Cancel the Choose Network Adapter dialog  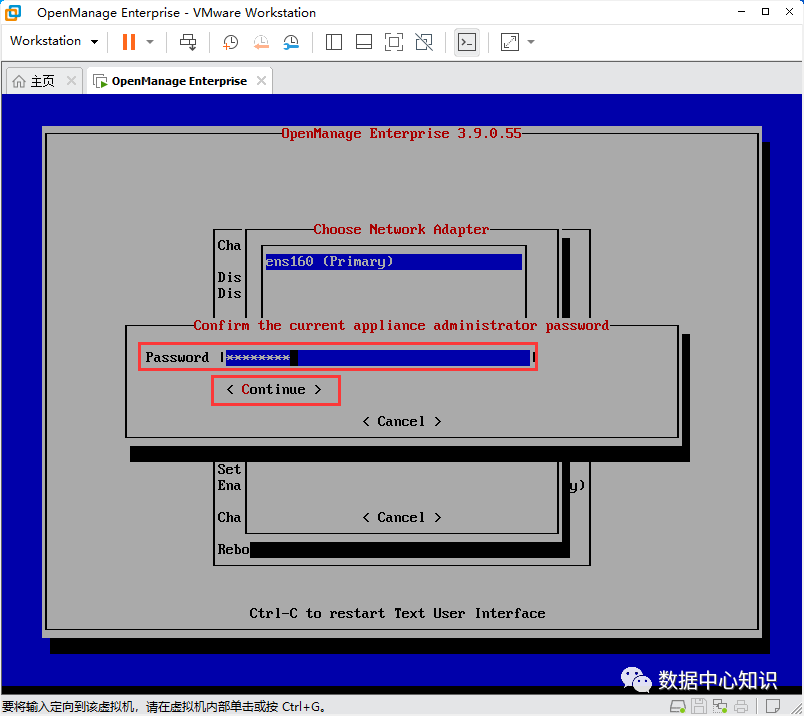pyautogui.click(x=401, y=518)
